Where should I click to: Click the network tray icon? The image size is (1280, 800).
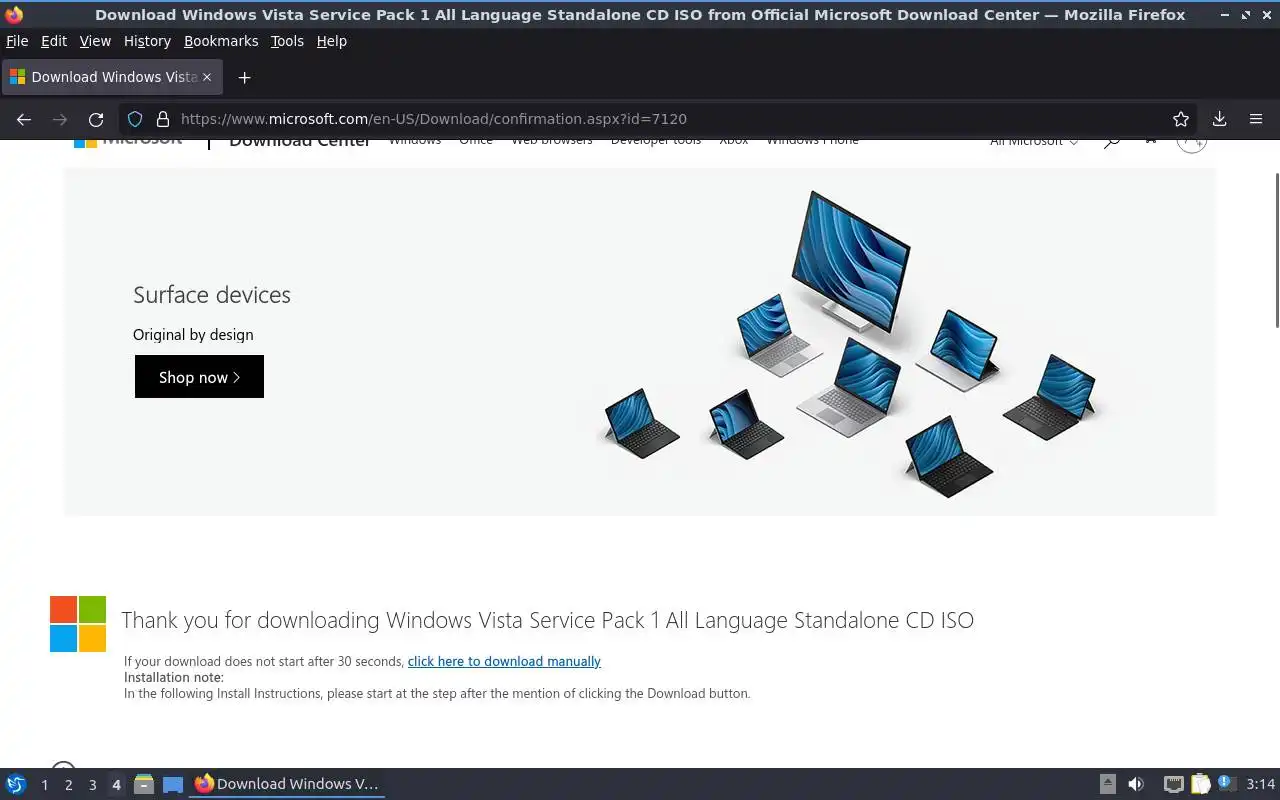point(1173,784)
